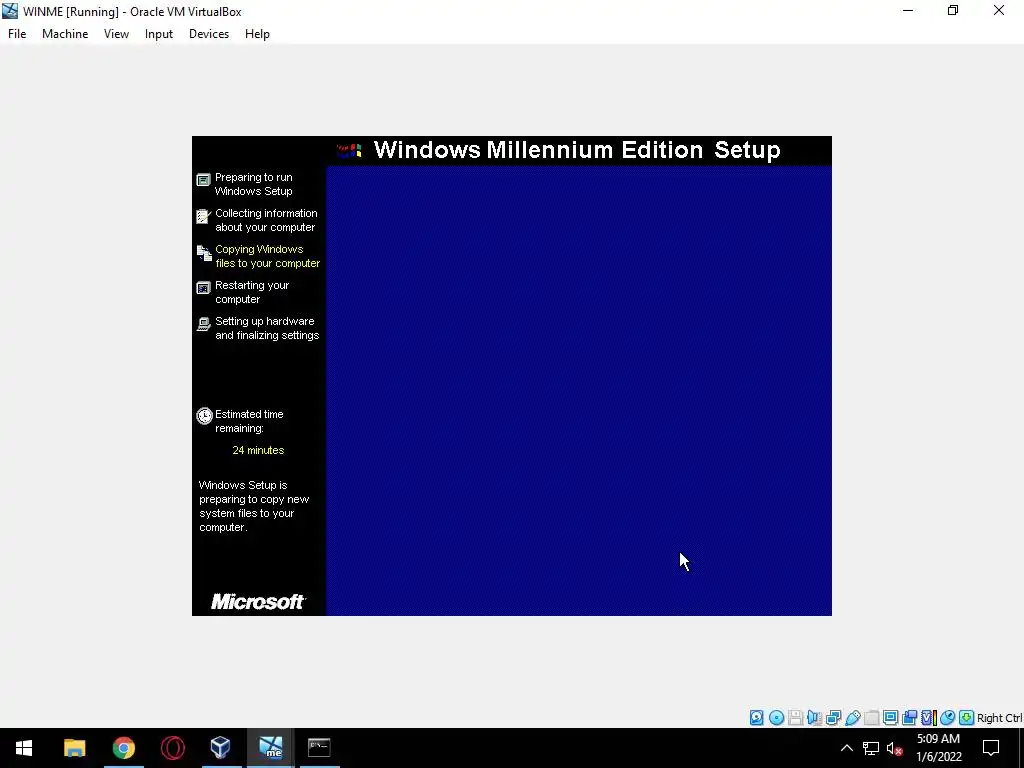Click the "Windows Millennium Edition Setup" heading
Viewport: 1024px width, 768px height.
pyautogui.click(x=577, y=150)
